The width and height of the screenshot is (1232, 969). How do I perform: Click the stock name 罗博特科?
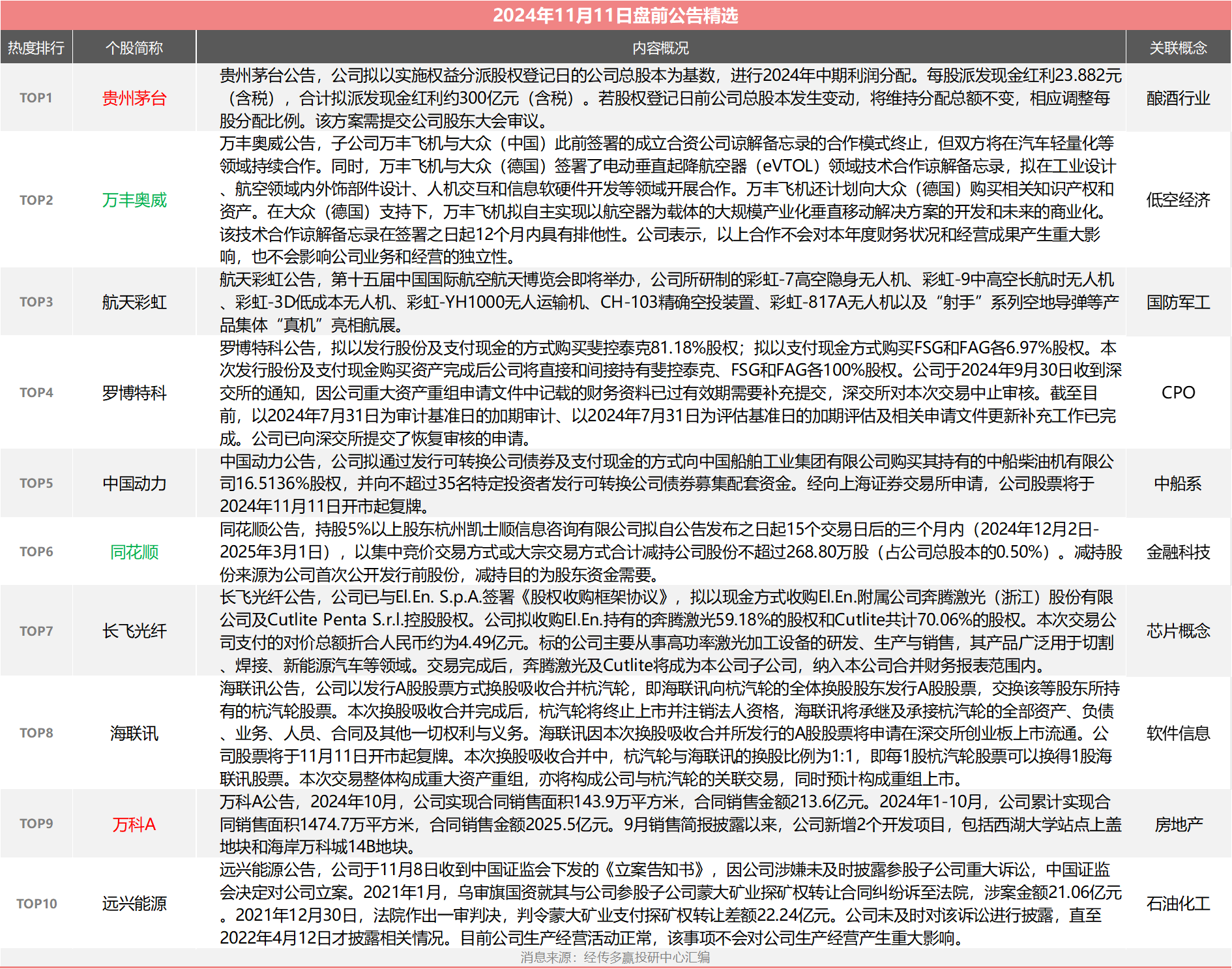pyautogui.click(x=134, y=393)
